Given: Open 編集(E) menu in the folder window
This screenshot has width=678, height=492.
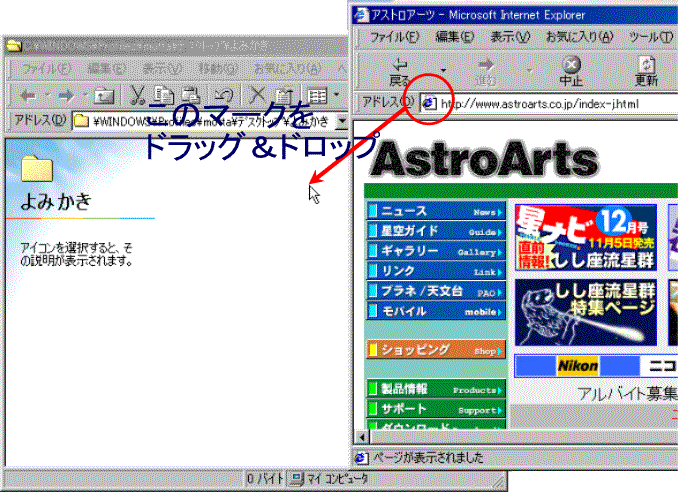Looking at the screenshot, I should 106,68.
